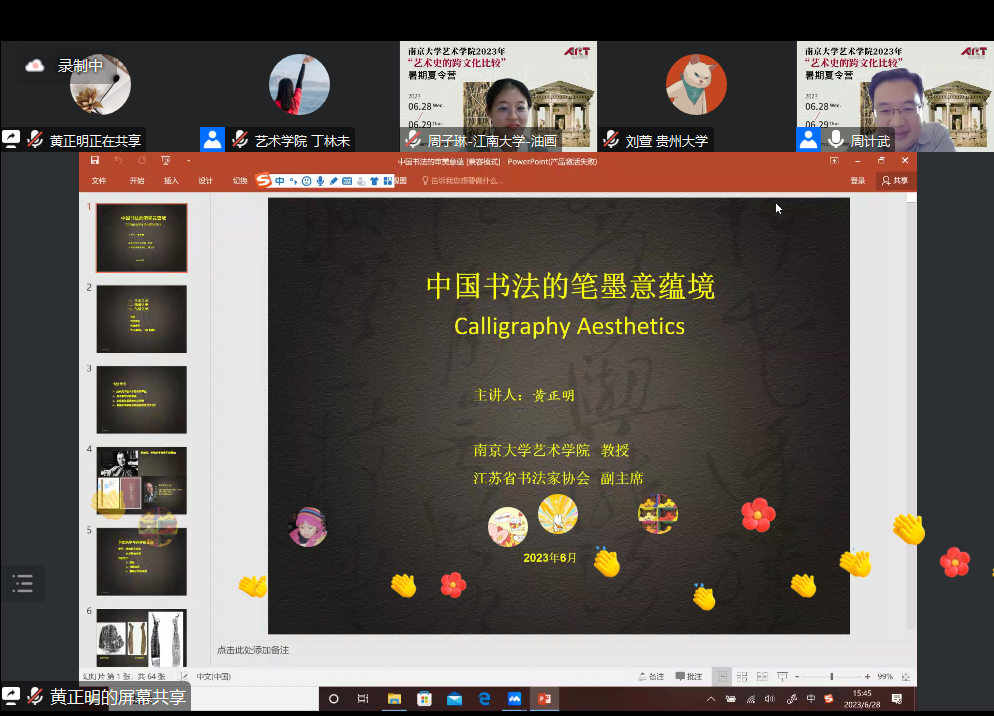Switch to normal view in status bar
The width and height of the screenshot is (994, 716).
click(x=720, y=677)
